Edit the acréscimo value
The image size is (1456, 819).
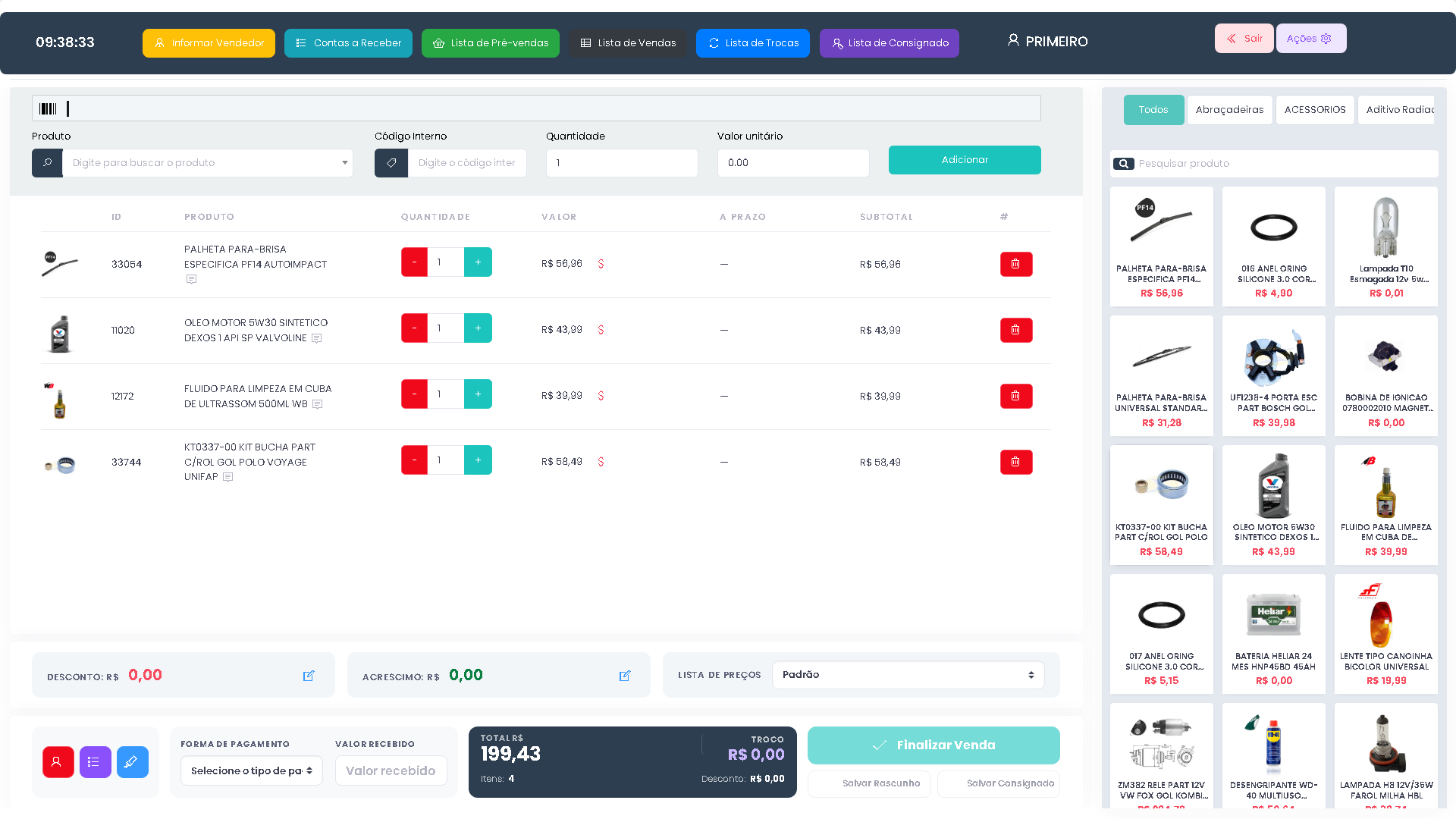[x=625, y=676]
